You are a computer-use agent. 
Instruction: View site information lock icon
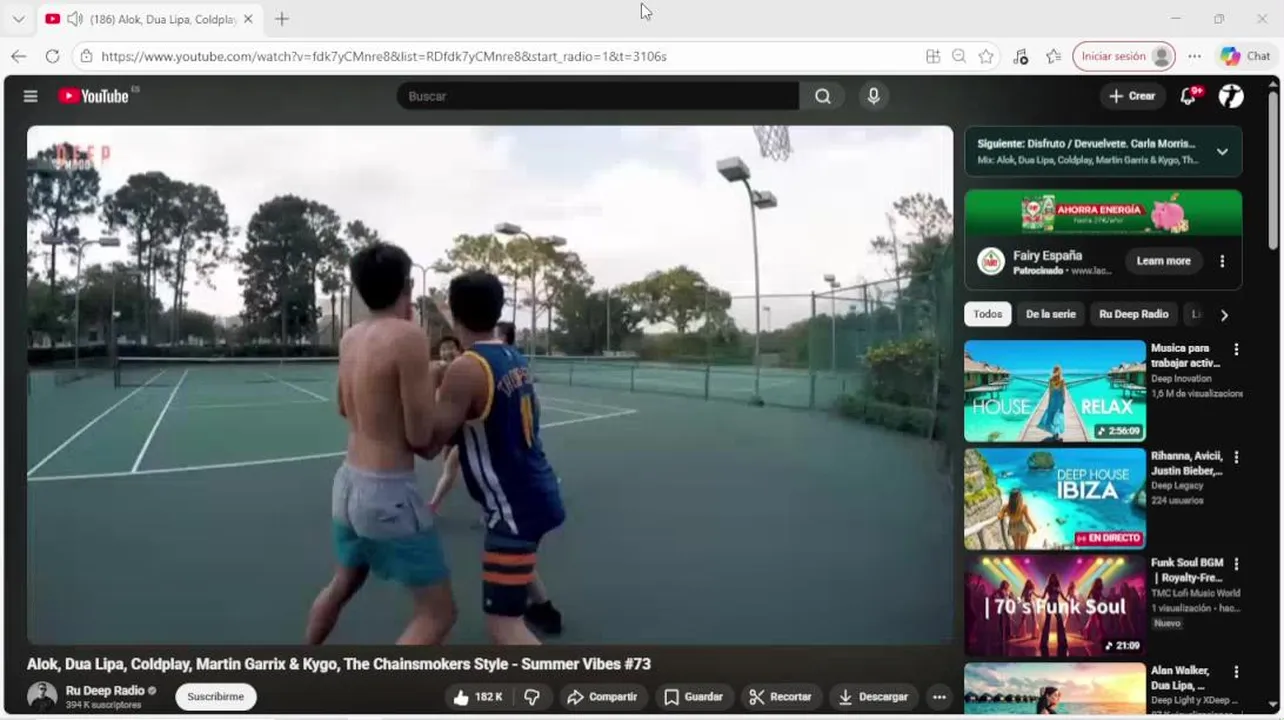87,56
